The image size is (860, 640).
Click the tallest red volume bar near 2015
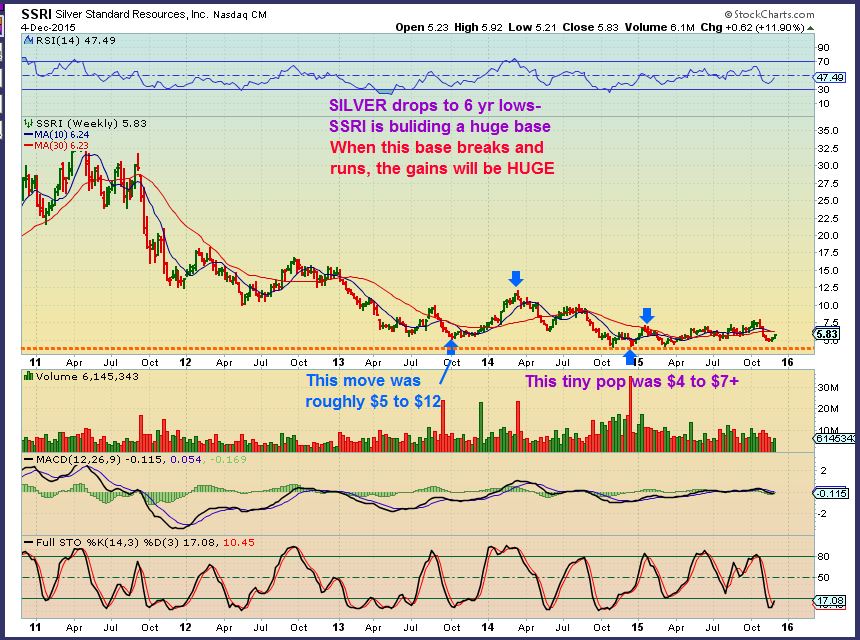(x=630, y=413)
